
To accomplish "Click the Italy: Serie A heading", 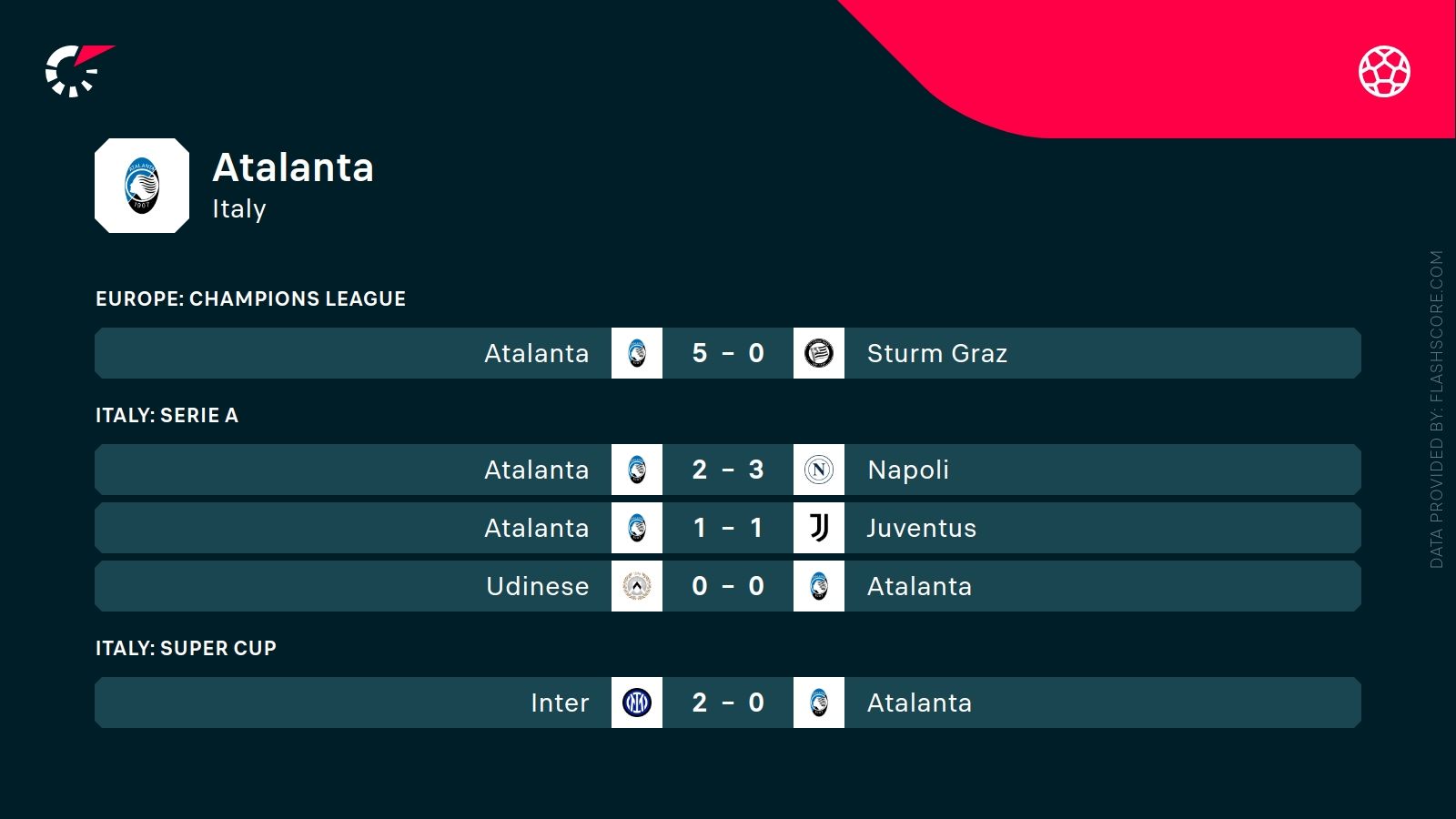I will 167,415.
